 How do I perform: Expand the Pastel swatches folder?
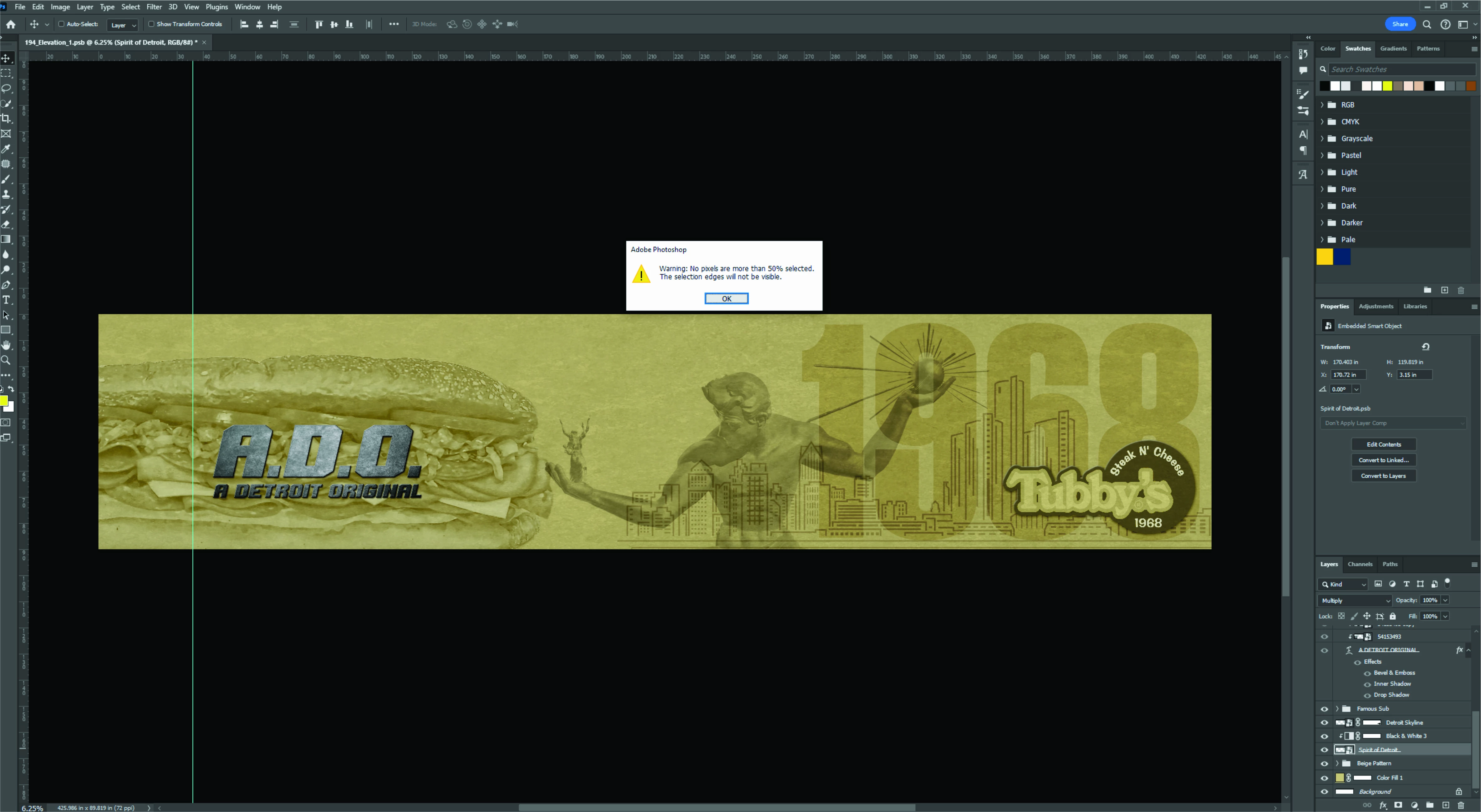click(1322, 155)
